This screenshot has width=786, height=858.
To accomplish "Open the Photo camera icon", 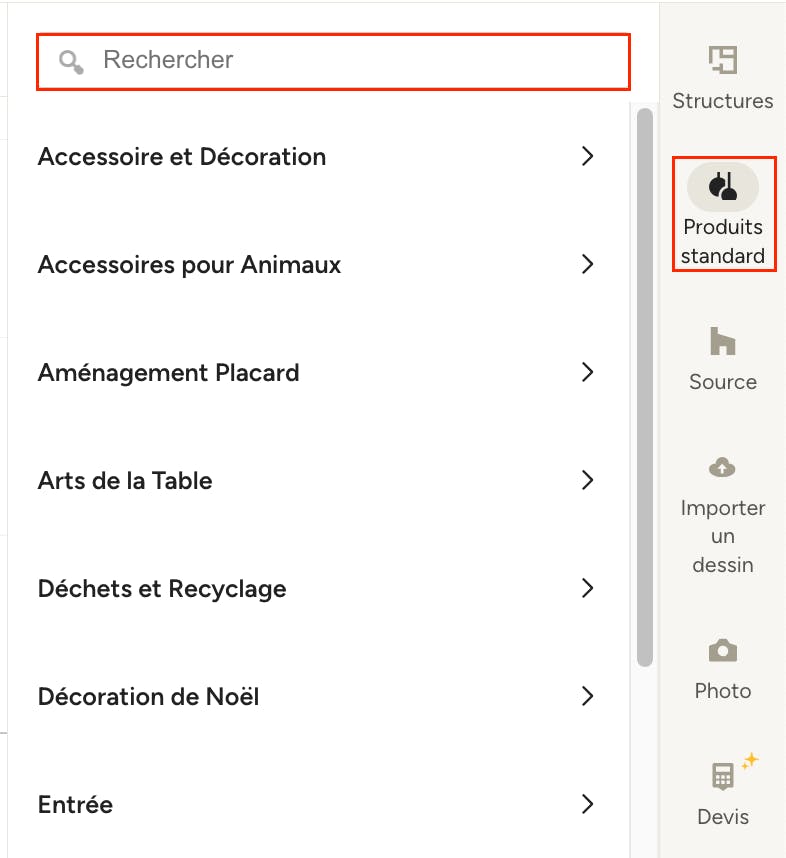I will pyautogui.click(x=723, y=650).
